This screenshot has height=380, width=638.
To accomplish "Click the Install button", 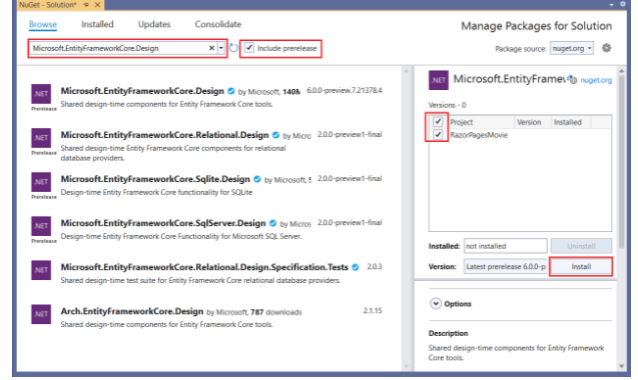I will coord(581,267).
